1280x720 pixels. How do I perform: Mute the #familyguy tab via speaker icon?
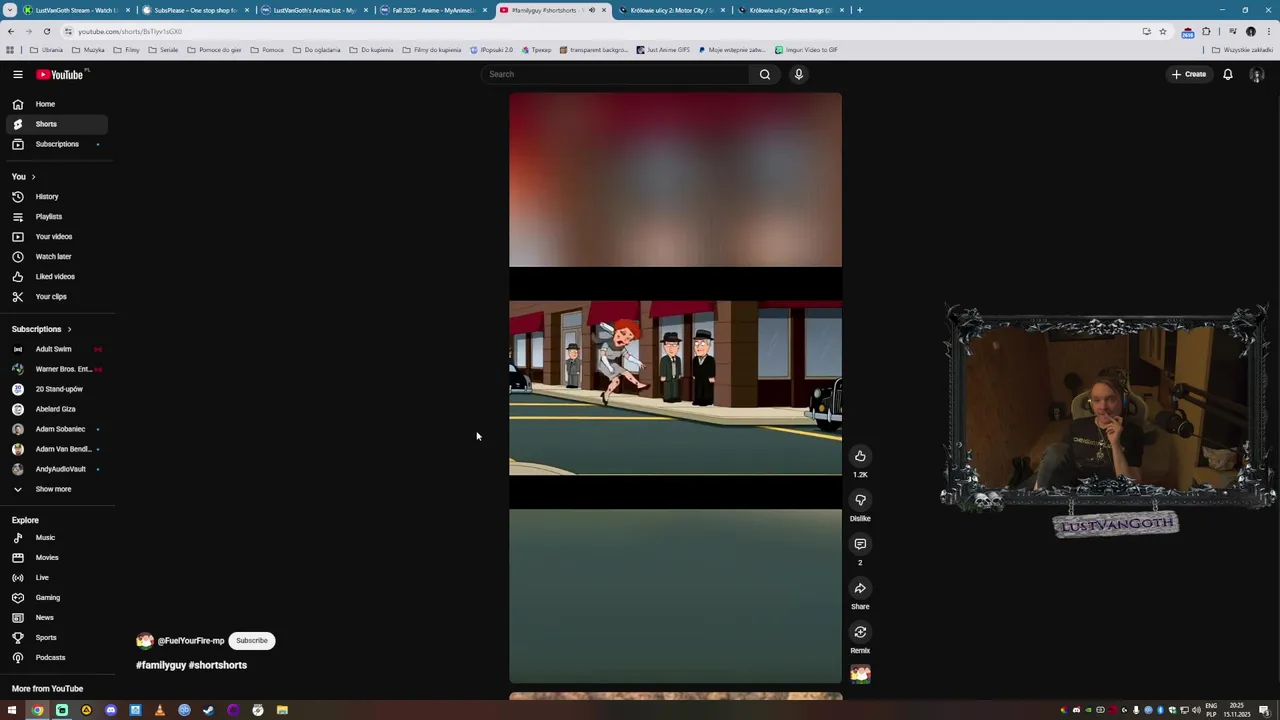tap(591, 10)
